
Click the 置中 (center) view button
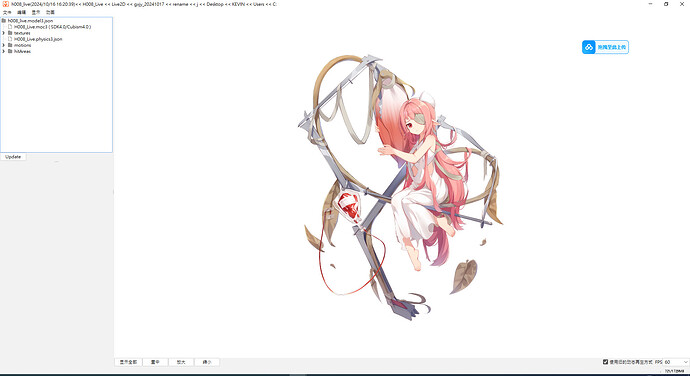point(155,362)
